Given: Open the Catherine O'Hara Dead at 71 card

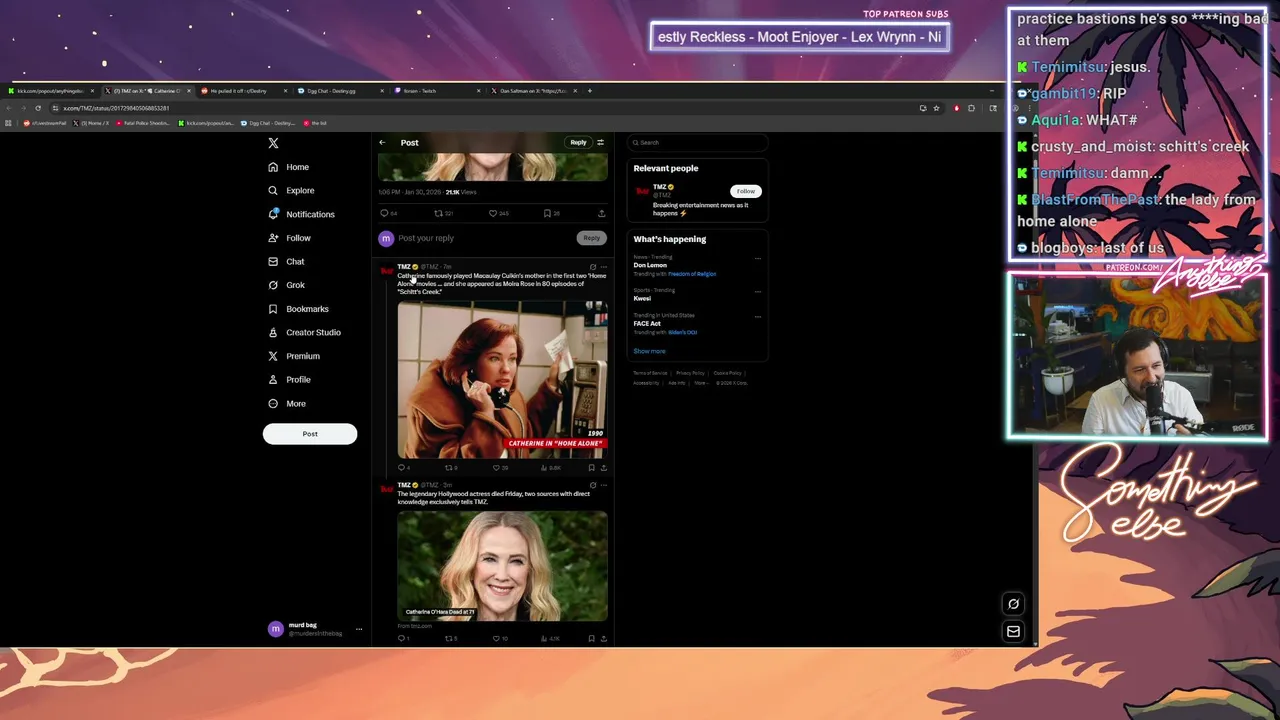Looking at the screenshot, I should click(x=502, y=566).
